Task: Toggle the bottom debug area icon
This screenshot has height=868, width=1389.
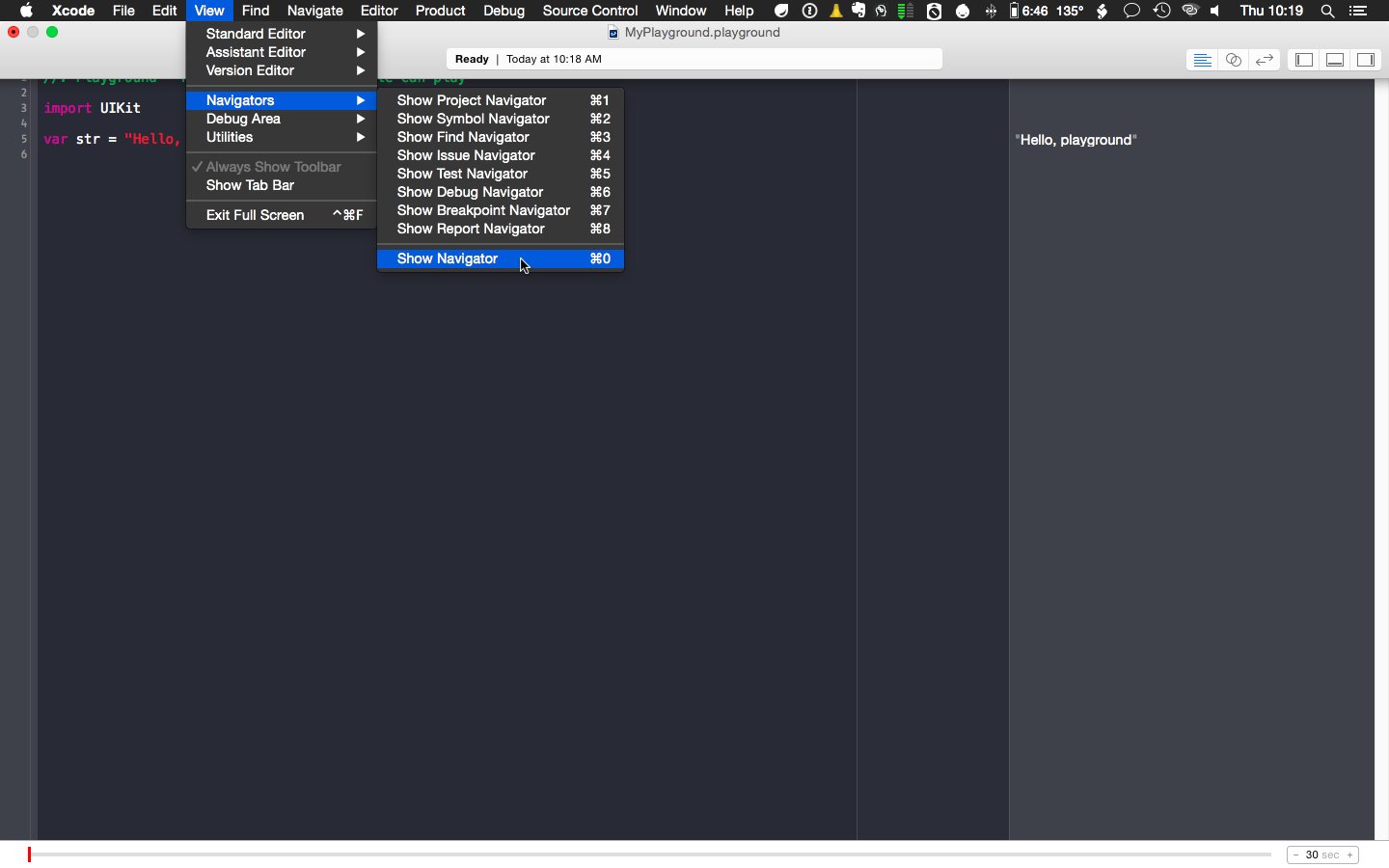Action: tap(1335, 60)
